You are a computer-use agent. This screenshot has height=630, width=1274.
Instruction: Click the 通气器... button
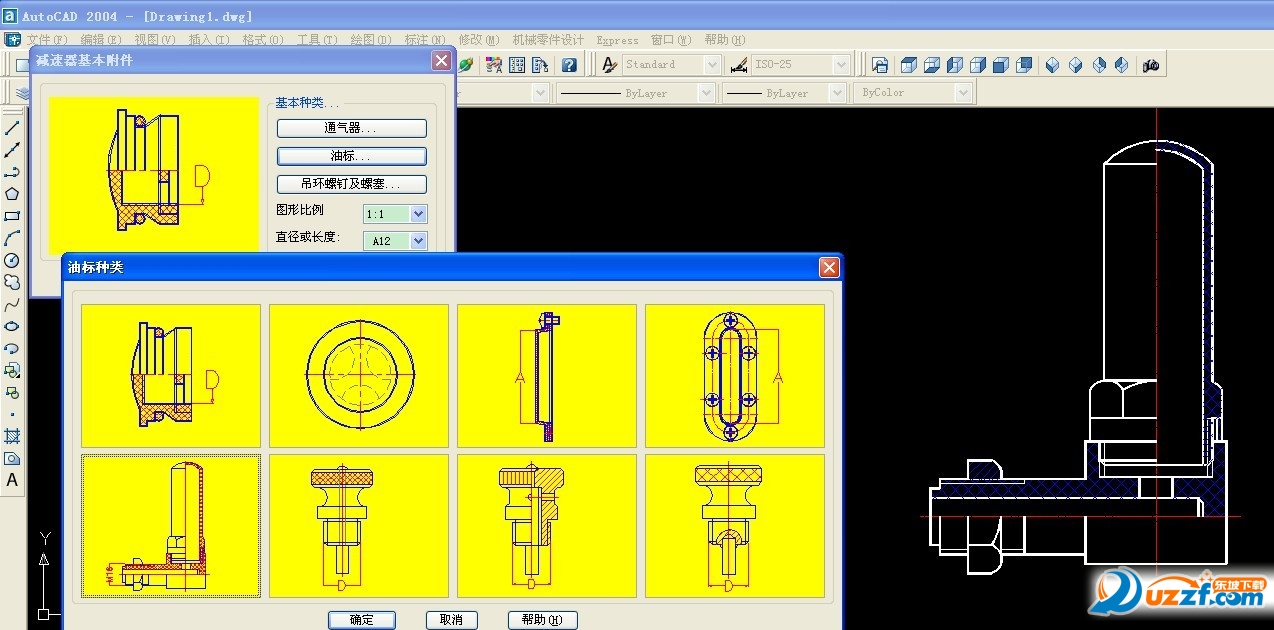[x=352, y=129]
